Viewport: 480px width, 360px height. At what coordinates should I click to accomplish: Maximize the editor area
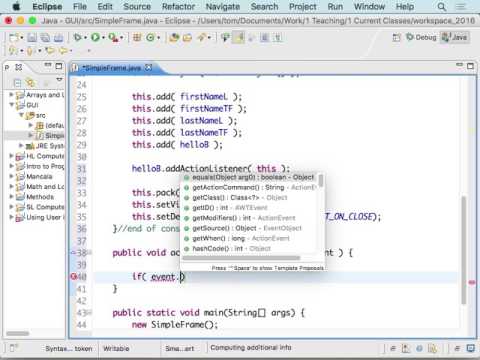pos(470,66)
